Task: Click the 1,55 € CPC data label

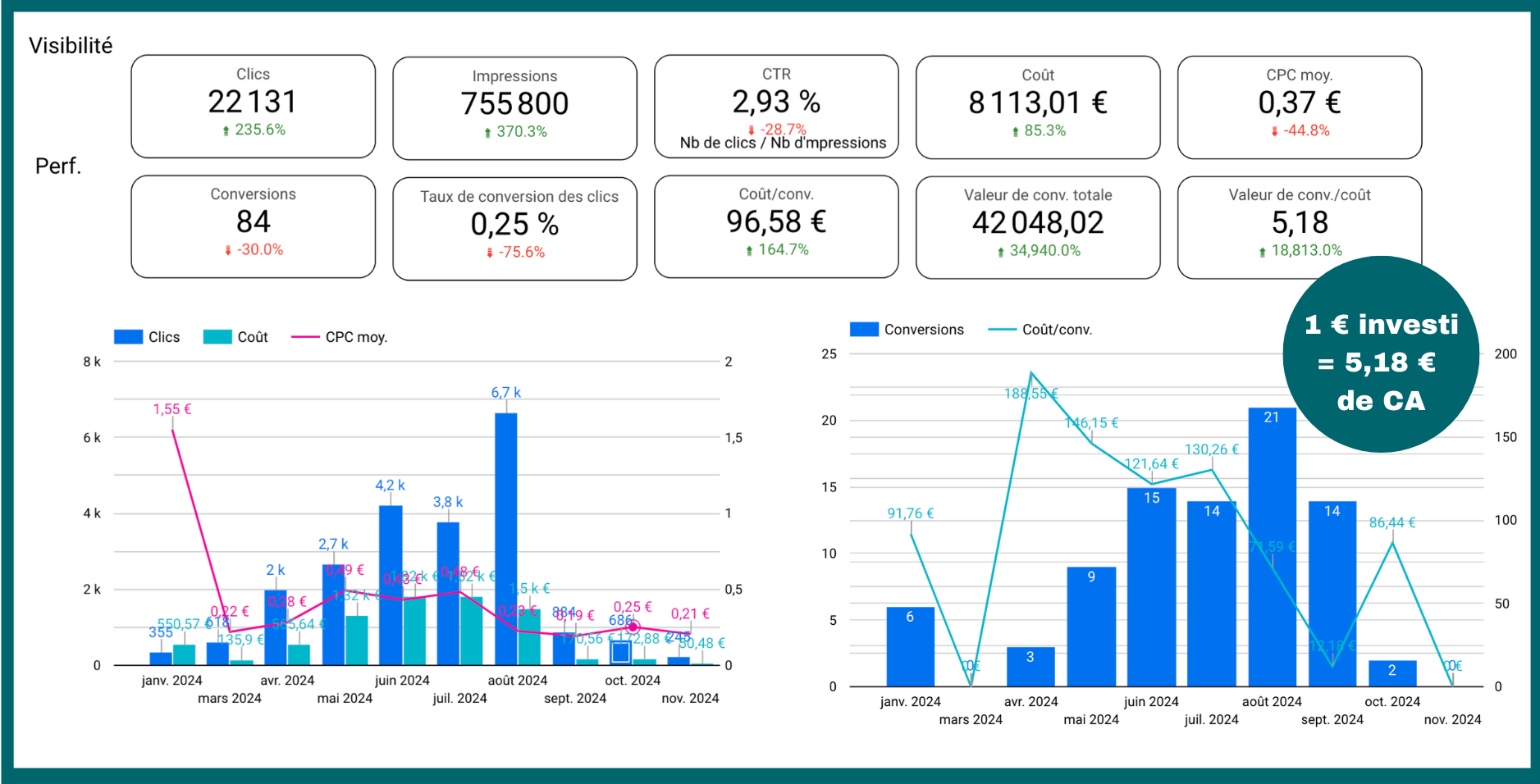Action: pos(172,409)
